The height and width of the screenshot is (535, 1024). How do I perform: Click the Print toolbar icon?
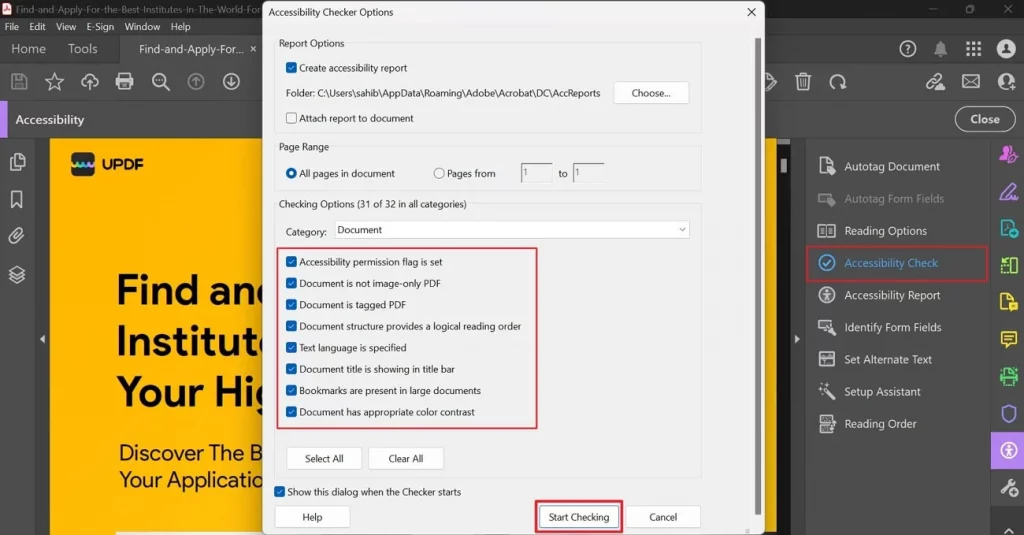click(x=124, y=82)
